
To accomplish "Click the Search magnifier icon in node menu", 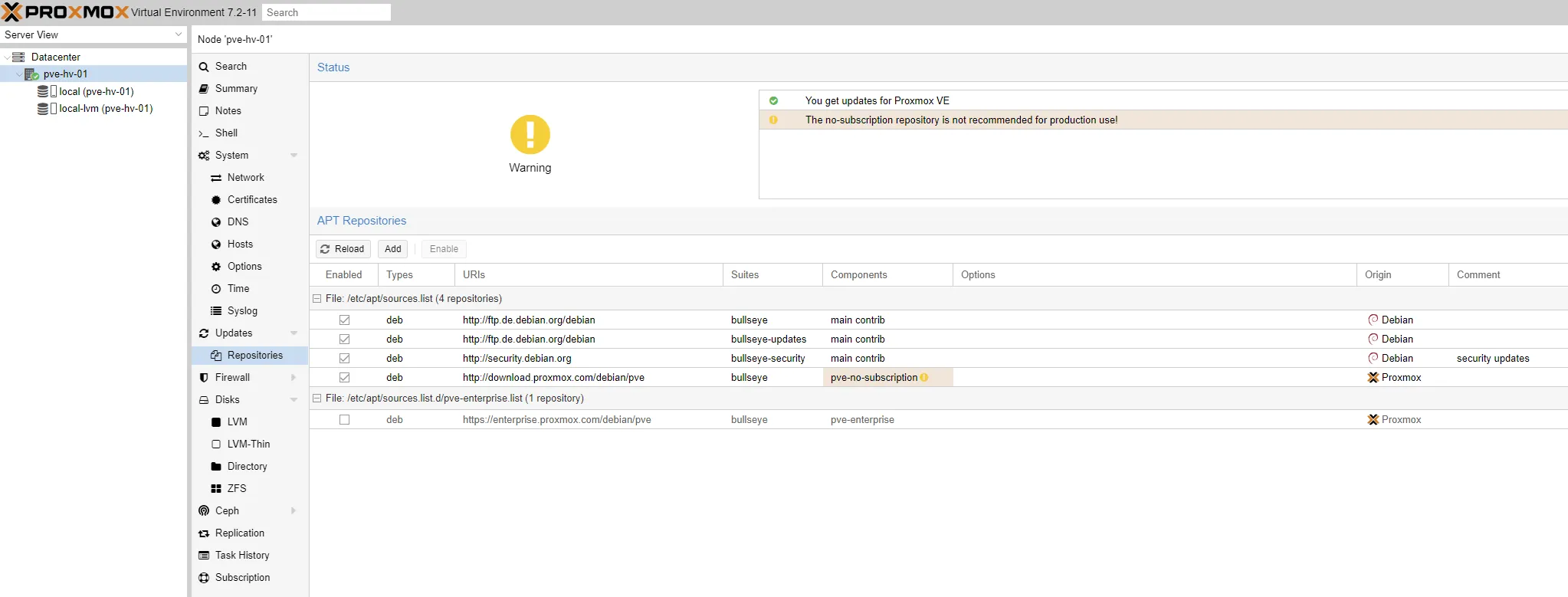I will (204, 67).
